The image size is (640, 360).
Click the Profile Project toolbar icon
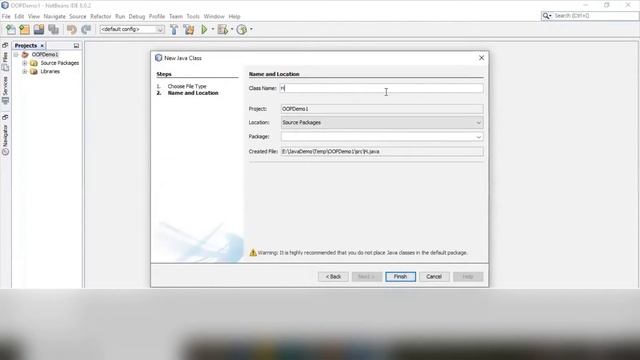coord(242,29)
